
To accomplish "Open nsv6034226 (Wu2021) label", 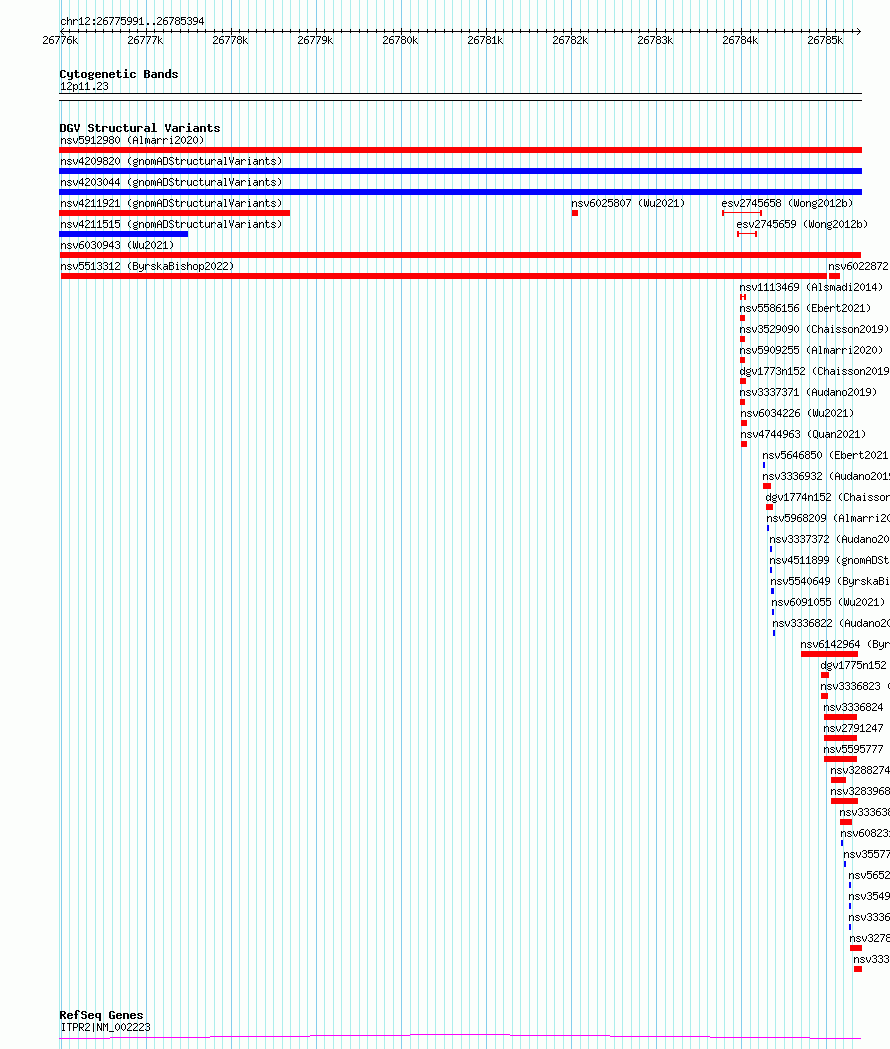I will click(797, 413).
